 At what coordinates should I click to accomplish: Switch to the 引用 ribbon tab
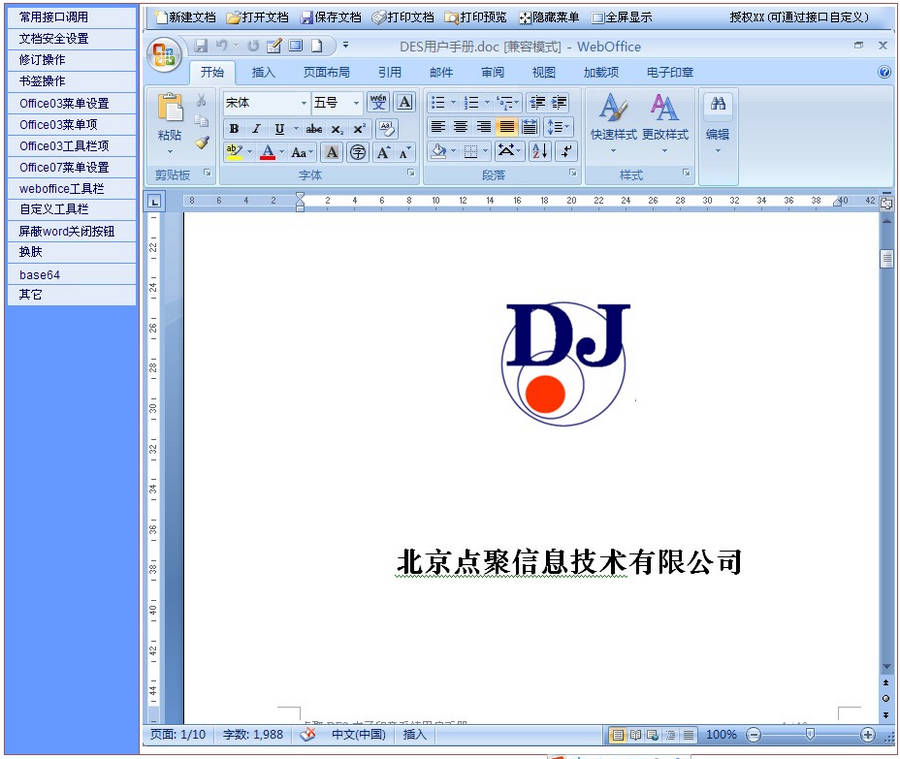coord(390,72)
